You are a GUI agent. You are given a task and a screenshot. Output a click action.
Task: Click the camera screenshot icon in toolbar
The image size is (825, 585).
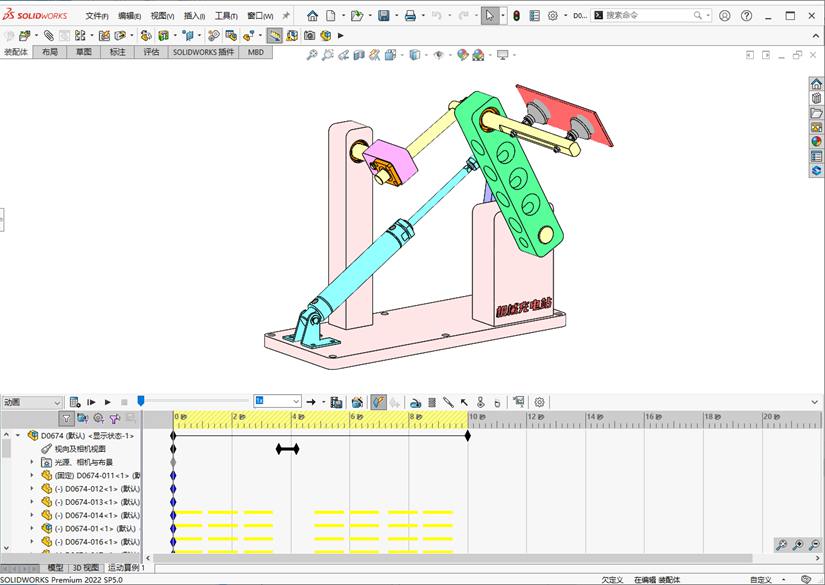click(x=309, y=35)
